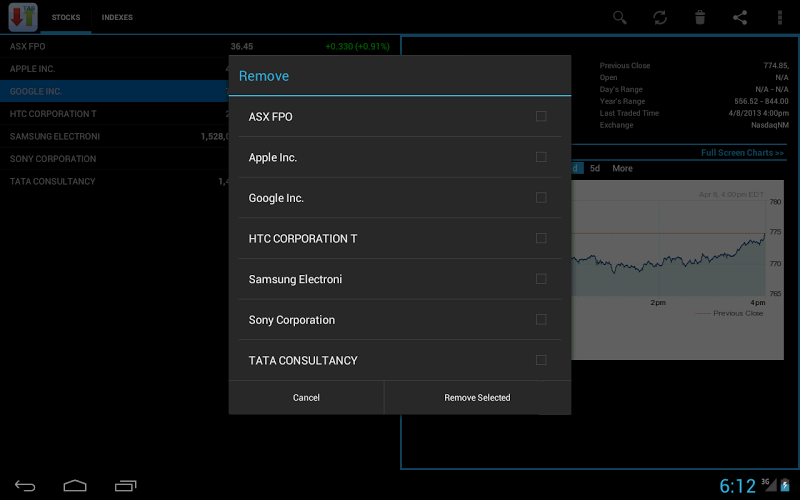Tap the Previous Close value 774.85

[776, 65]
